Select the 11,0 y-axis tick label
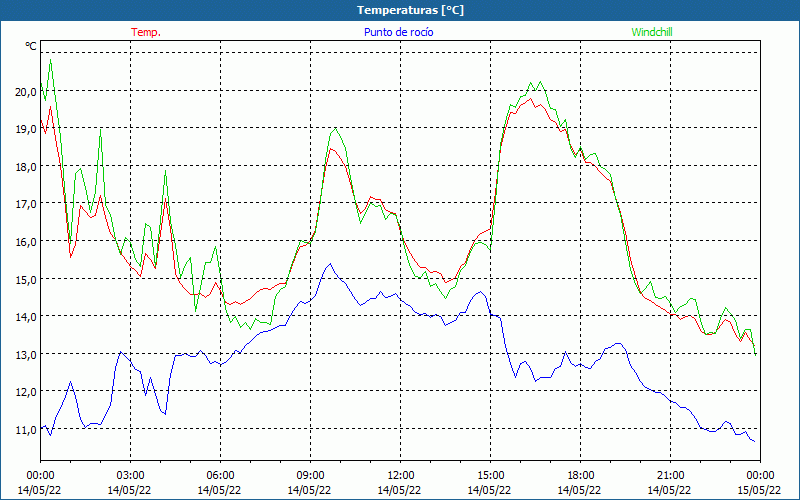 25,429
